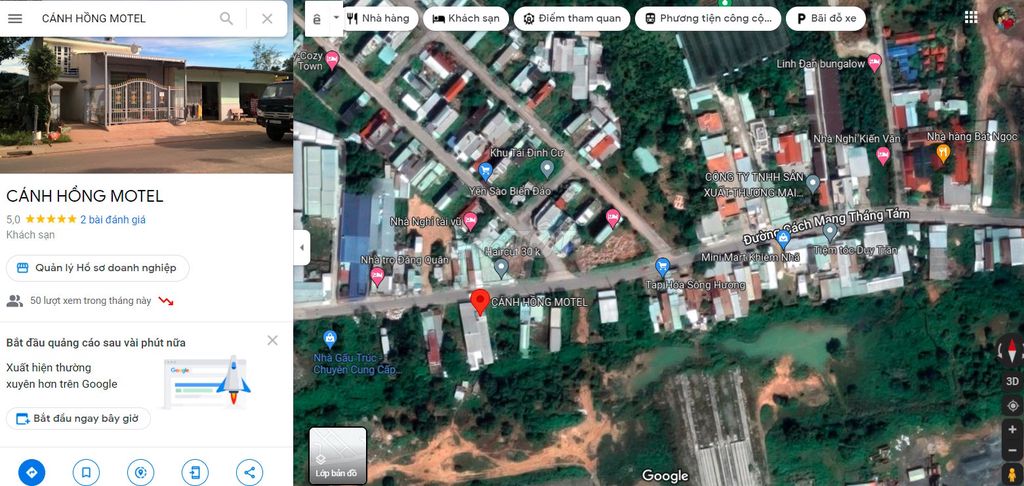Click the unlabeled hotel marker near Haircut
The height and width of the screenshot is (486, 1024).
pyautogui.click(x=613, y=216)
